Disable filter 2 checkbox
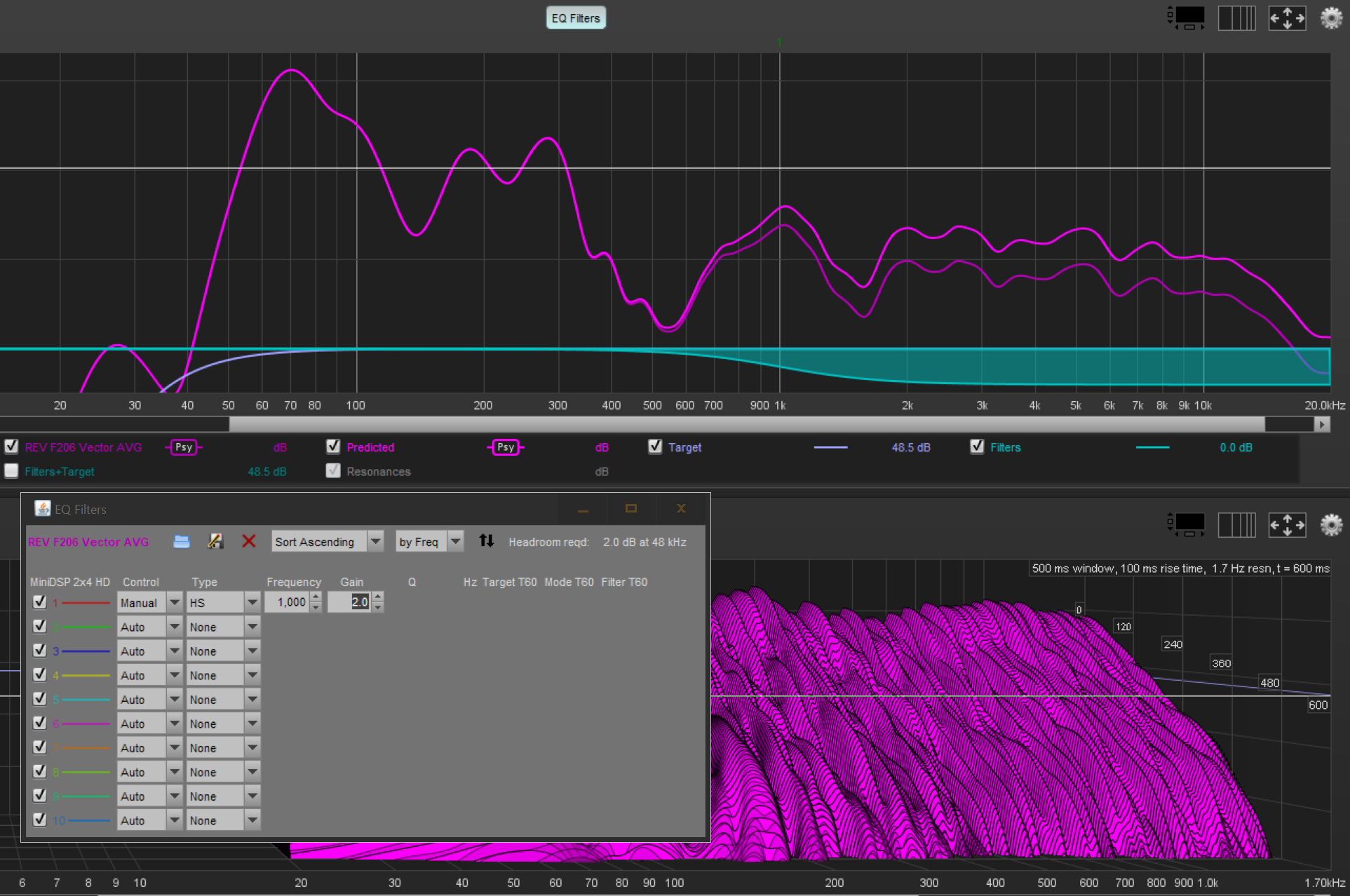The image size is (1350, 896). point(40,626)
